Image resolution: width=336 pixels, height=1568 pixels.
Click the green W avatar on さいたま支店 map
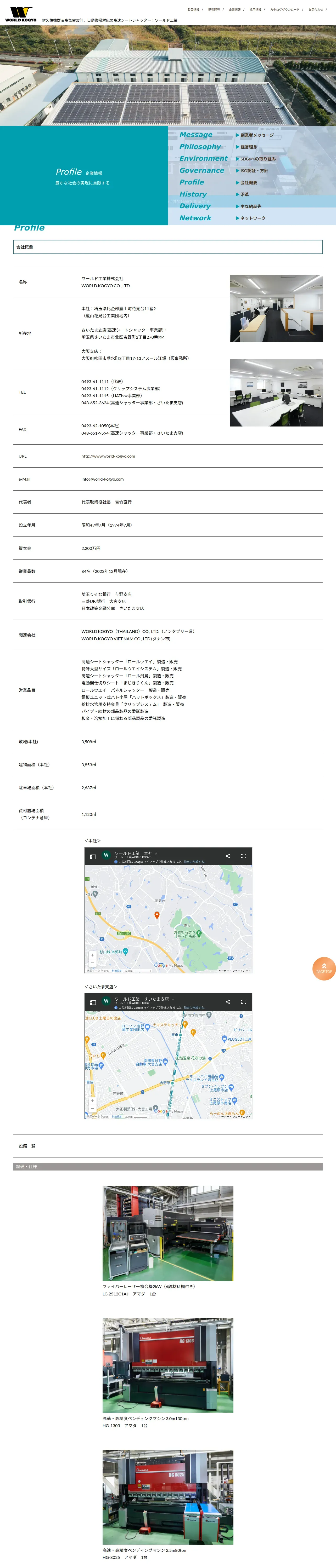106,1001
